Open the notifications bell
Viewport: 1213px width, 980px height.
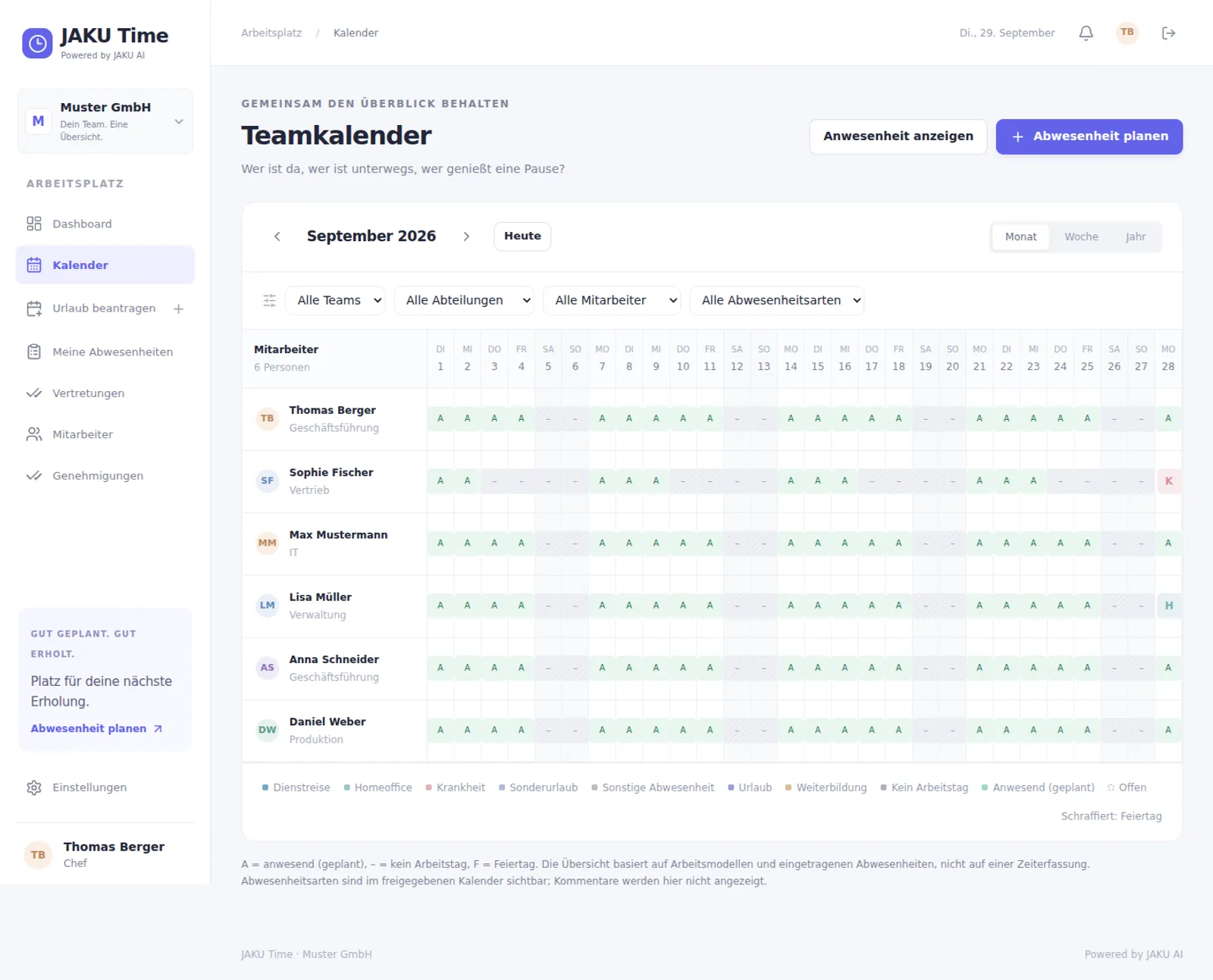click(1086, 33)
